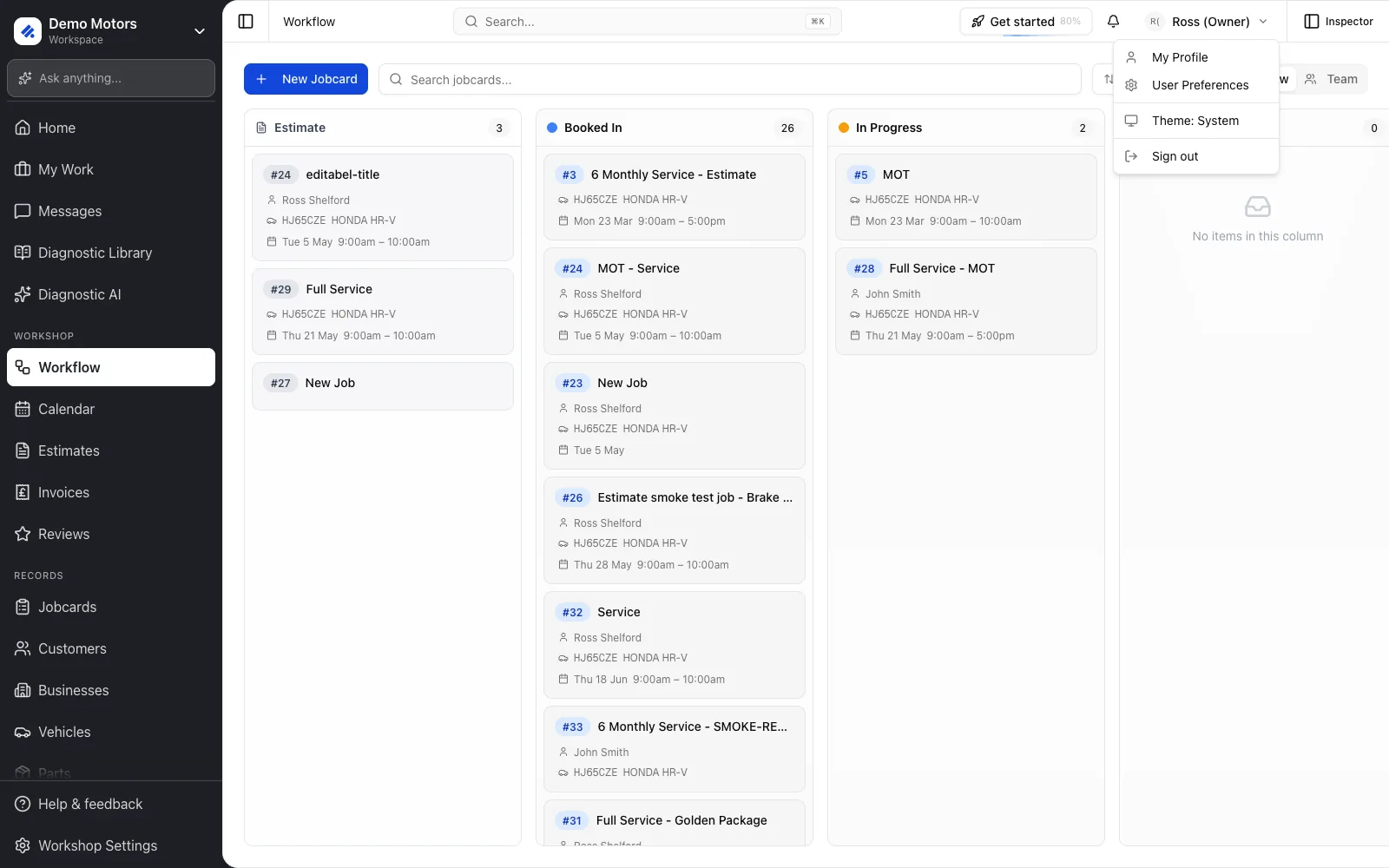Open Jobcards records

point(111,607)
